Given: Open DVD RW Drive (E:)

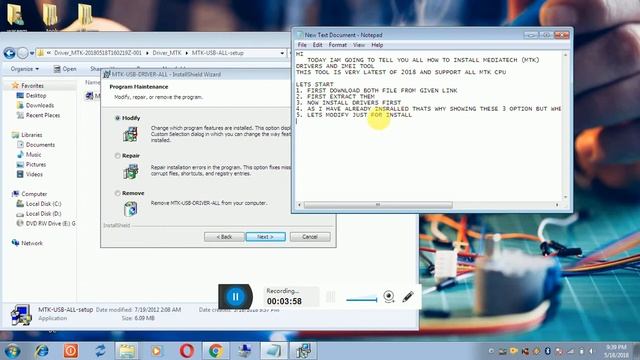Looking at the screenshot, I should (50, 223).
